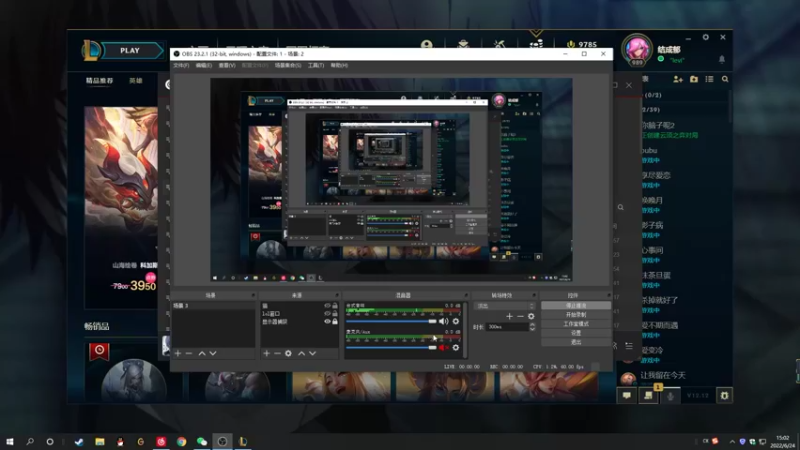The height and width of the screenshot is (450, 800).
Task: Select 场景 3 in the scenes list
Action: 182,305
